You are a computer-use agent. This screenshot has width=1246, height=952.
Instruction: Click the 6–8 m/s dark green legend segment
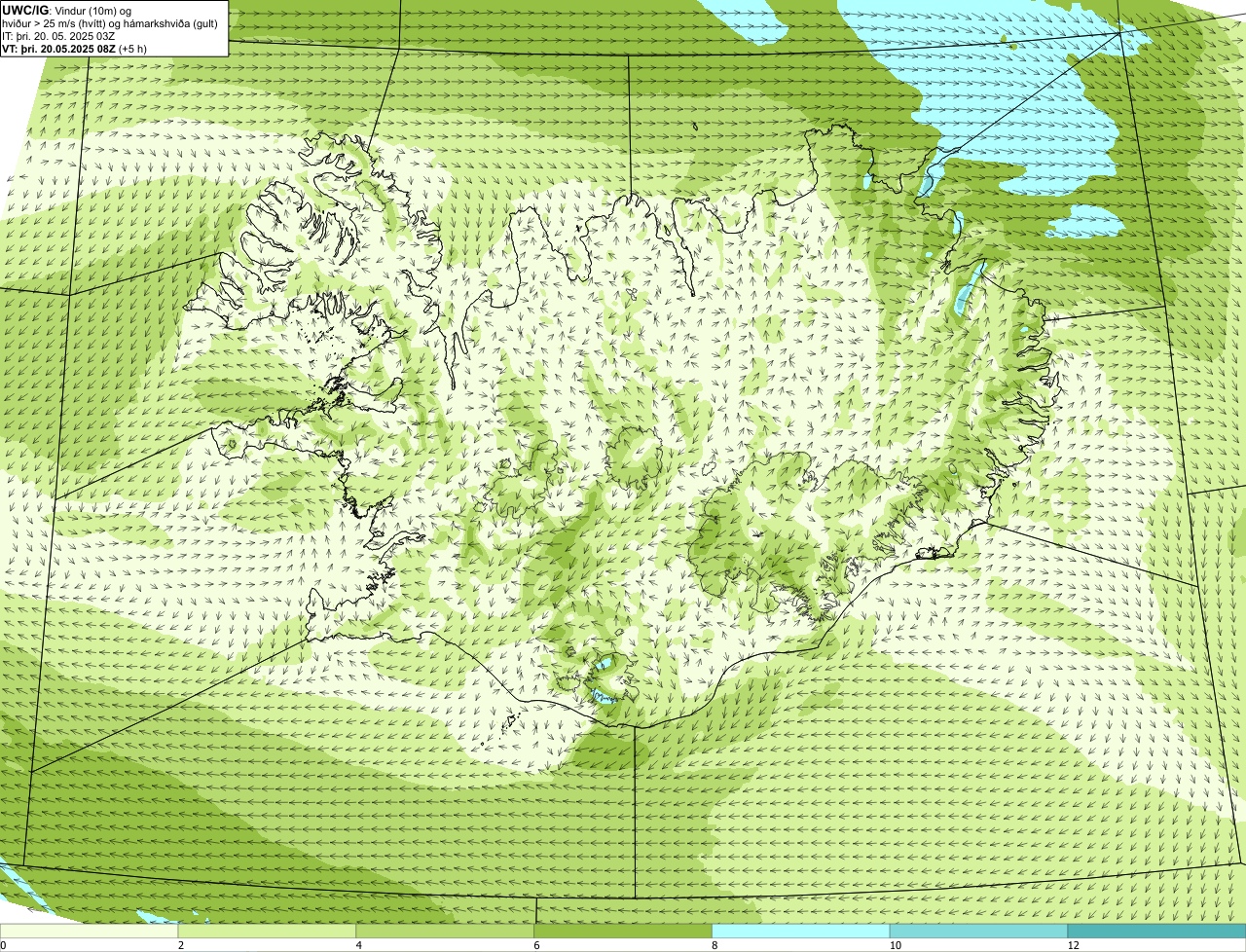pos(623,931)
